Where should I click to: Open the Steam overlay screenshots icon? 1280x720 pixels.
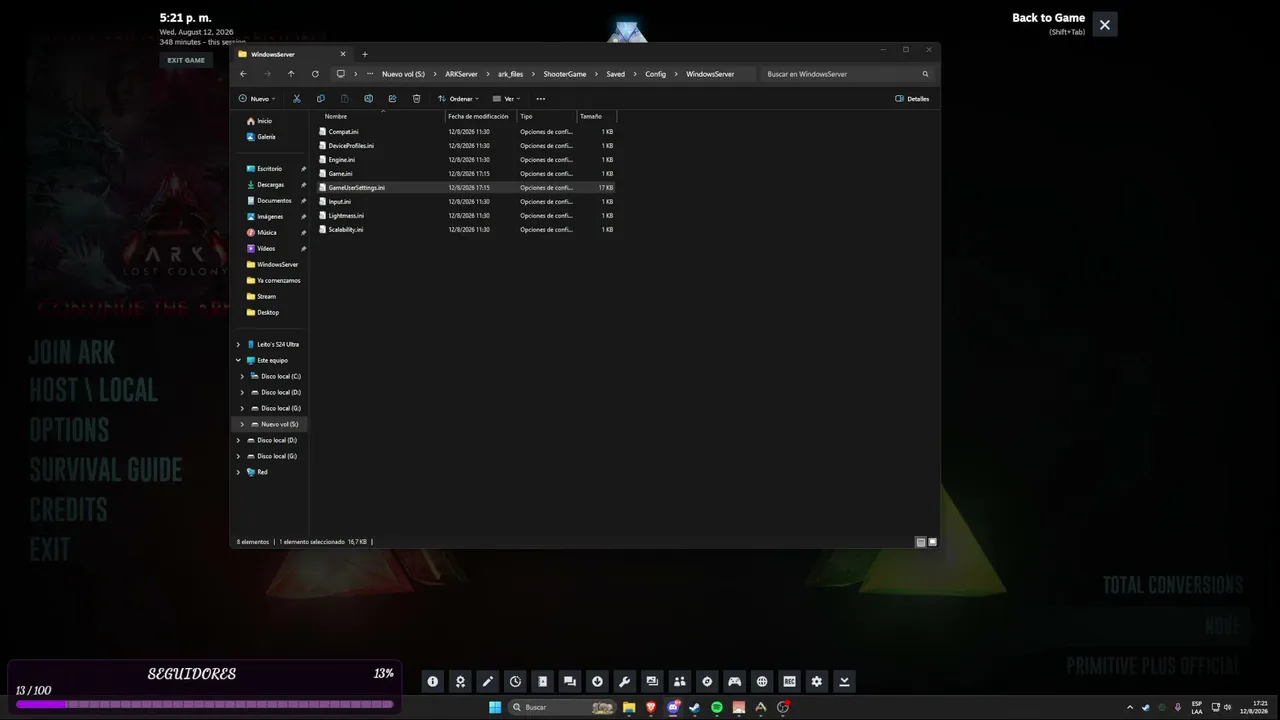tap(652, 682)
